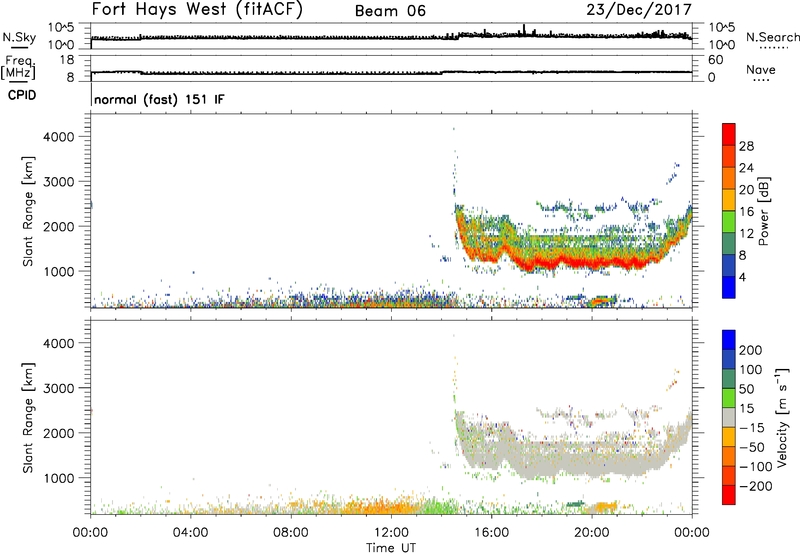Click the '12:00' time axis tick label
Viewport: 800px width, 554px height.
pyautogui.click(x=391, y=533)
